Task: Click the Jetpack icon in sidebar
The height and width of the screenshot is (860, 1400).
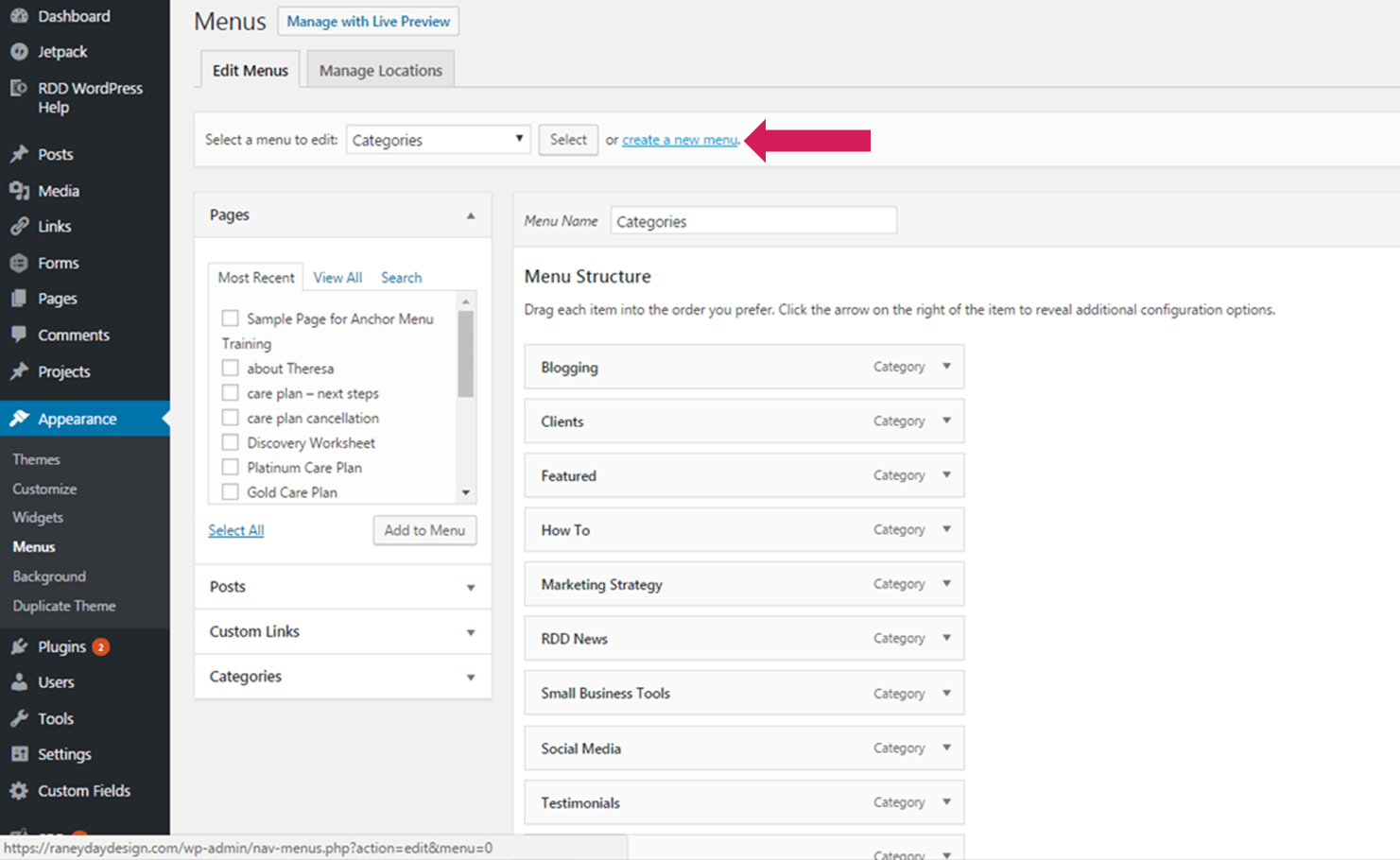Action: click(19, 52)
